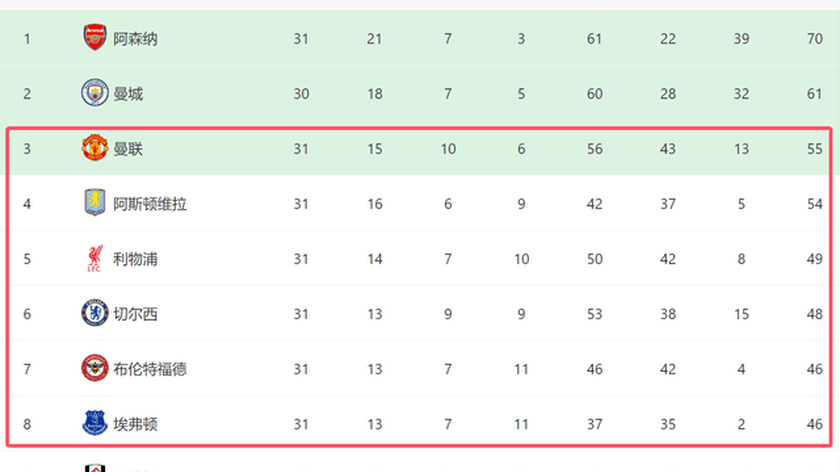
Task: Click rank number 3 in the table
Action: coord(27,149)
